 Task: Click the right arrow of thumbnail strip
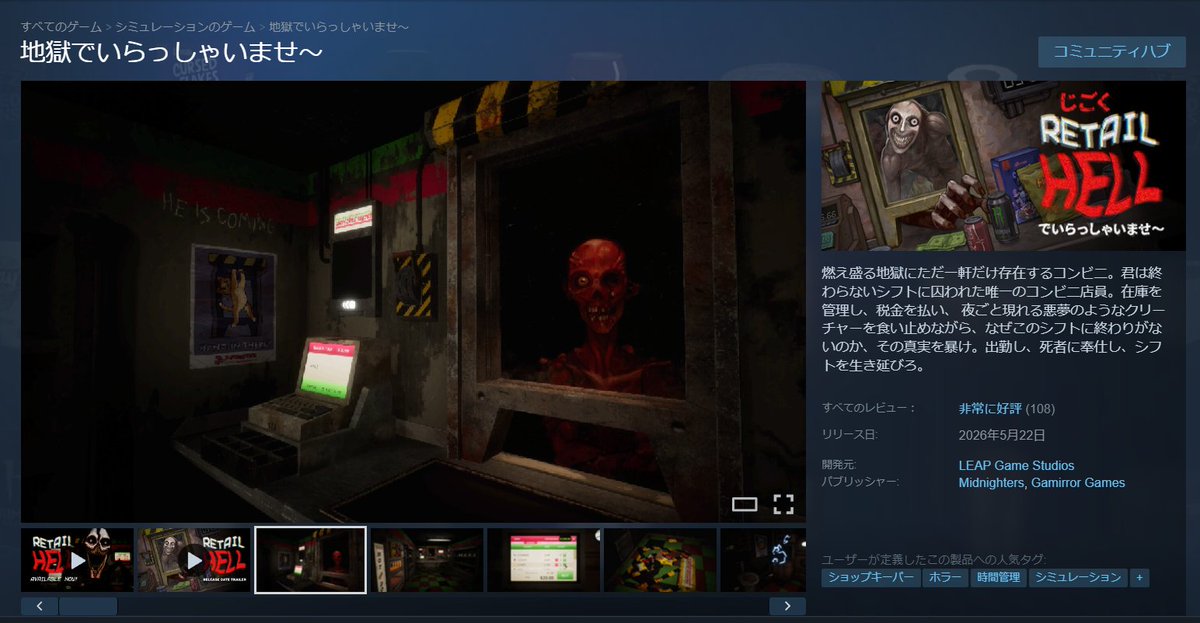point(787,606)
